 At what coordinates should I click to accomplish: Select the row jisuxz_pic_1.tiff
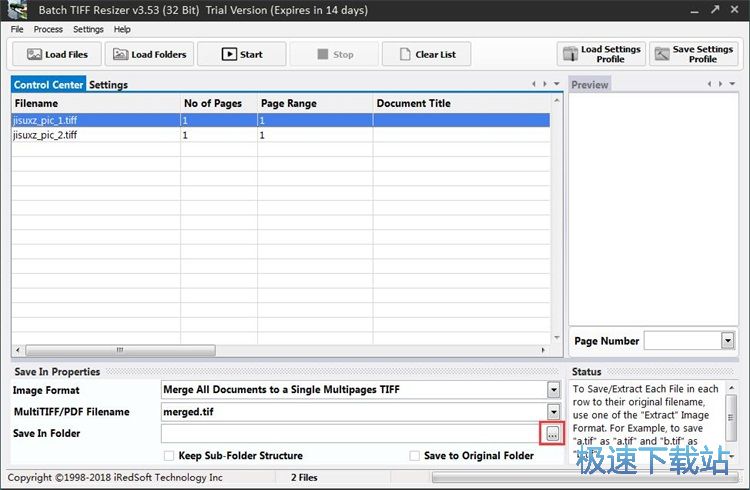[x=281, y=120]
